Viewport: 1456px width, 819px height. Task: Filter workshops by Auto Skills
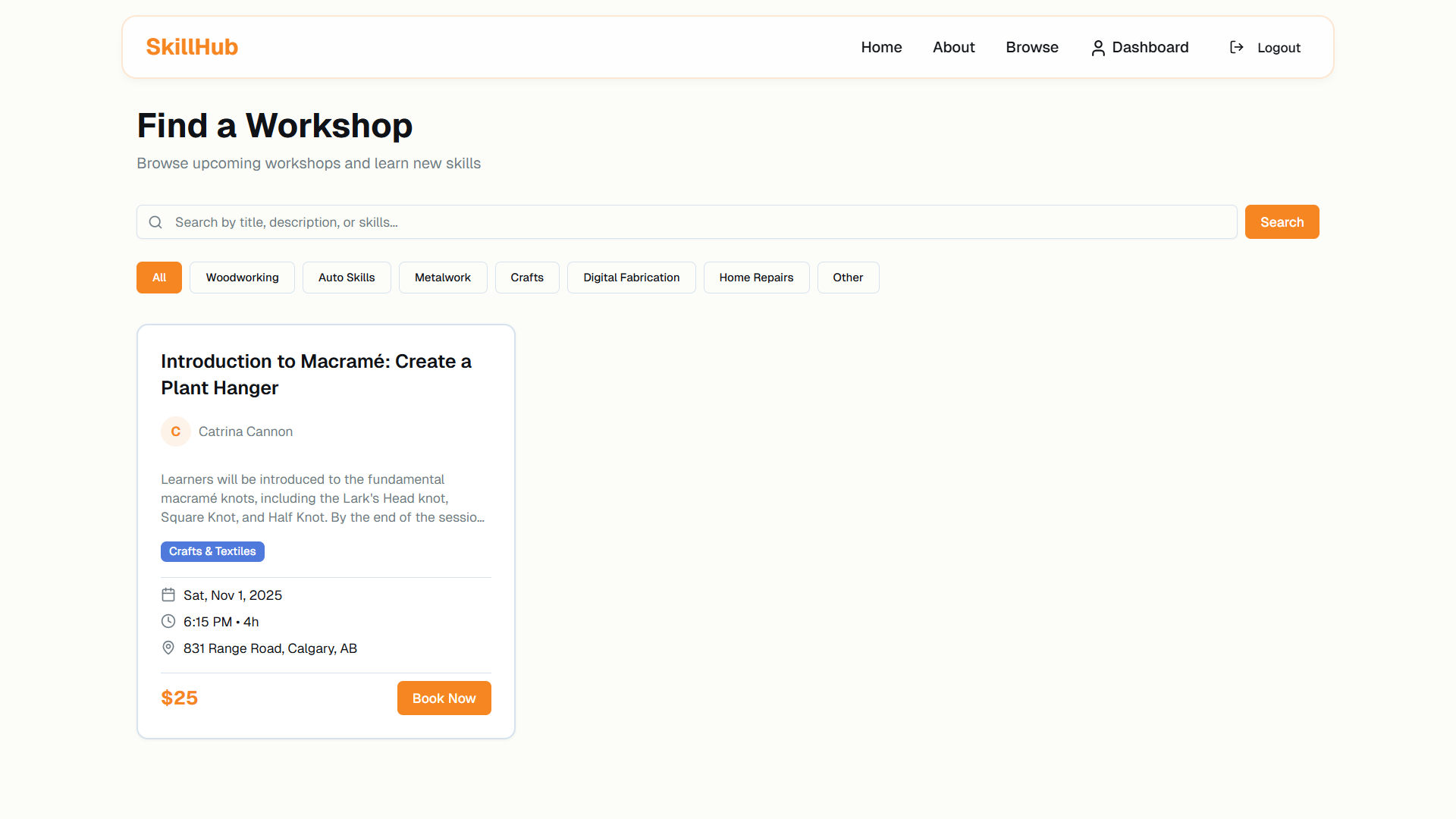click(347, 278)
